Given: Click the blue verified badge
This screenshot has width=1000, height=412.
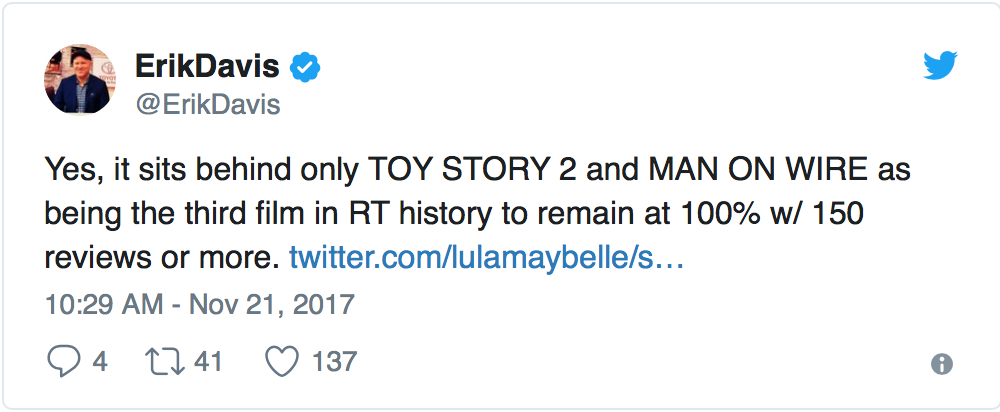Looking at the screenshot, I should pos(305,68).
